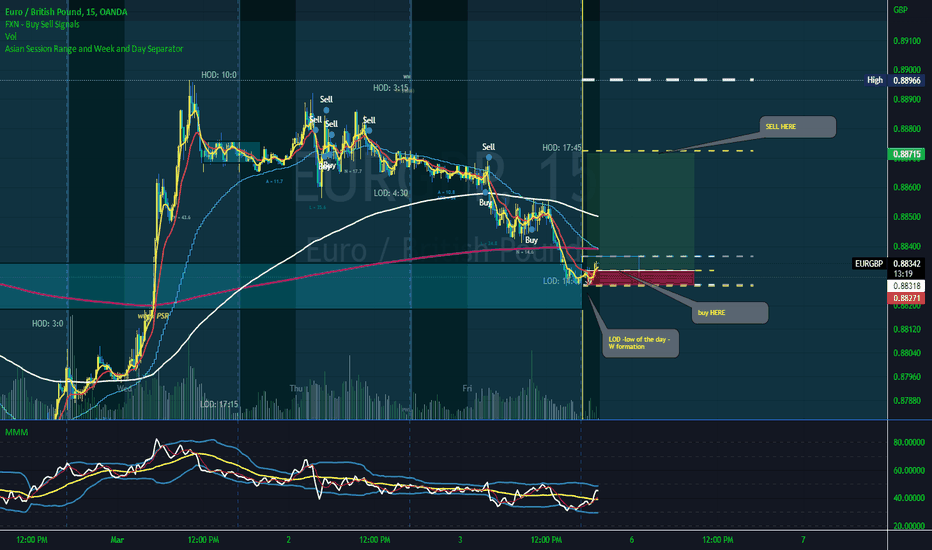Click 0.88400 on the price axis
The height and width of the screenshot is (550, 932).
pos(907,246)
